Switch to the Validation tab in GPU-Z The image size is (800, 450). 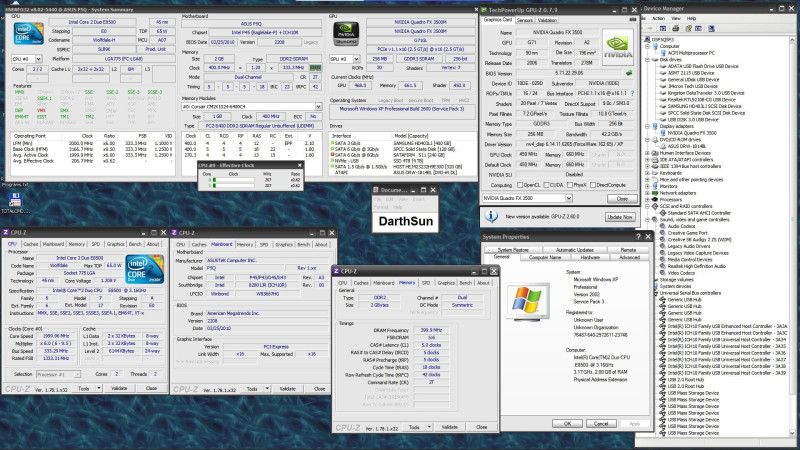[x=547, y=20]
